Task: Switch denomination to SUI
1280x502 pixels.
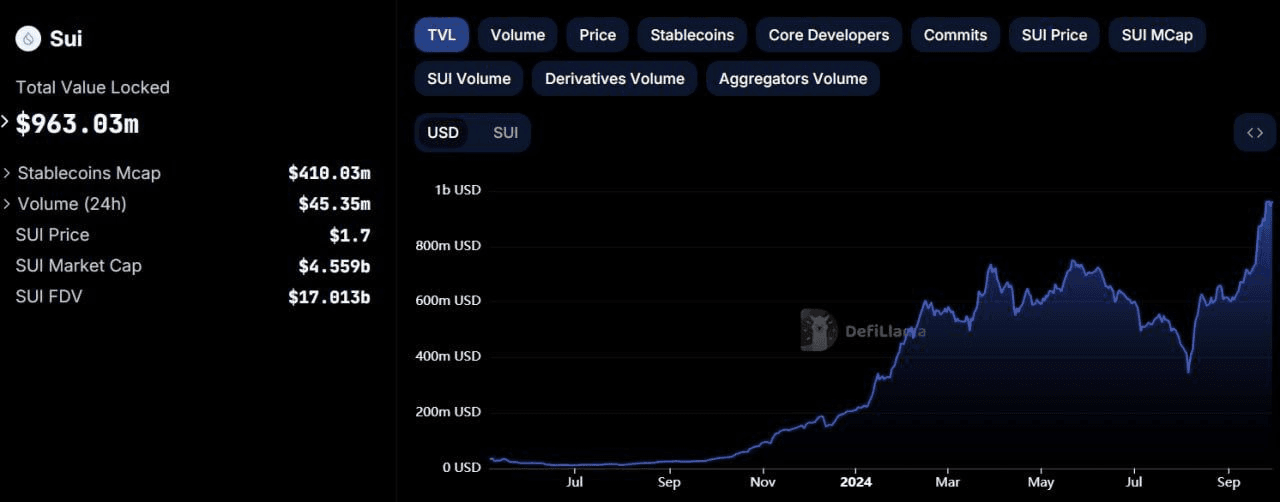Action: click(506, 132)
